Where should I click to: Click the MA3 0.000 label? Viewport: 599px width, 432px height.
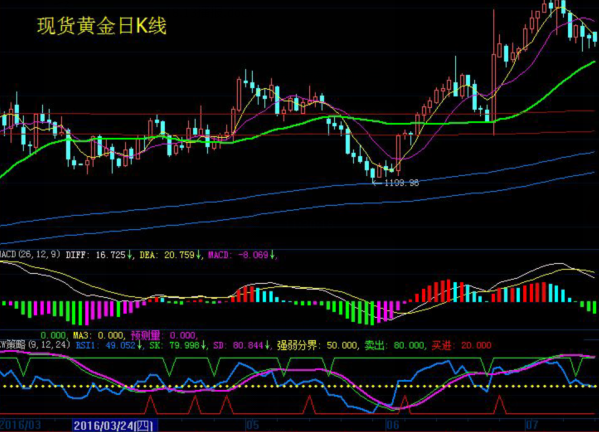[x=99, y=336]
